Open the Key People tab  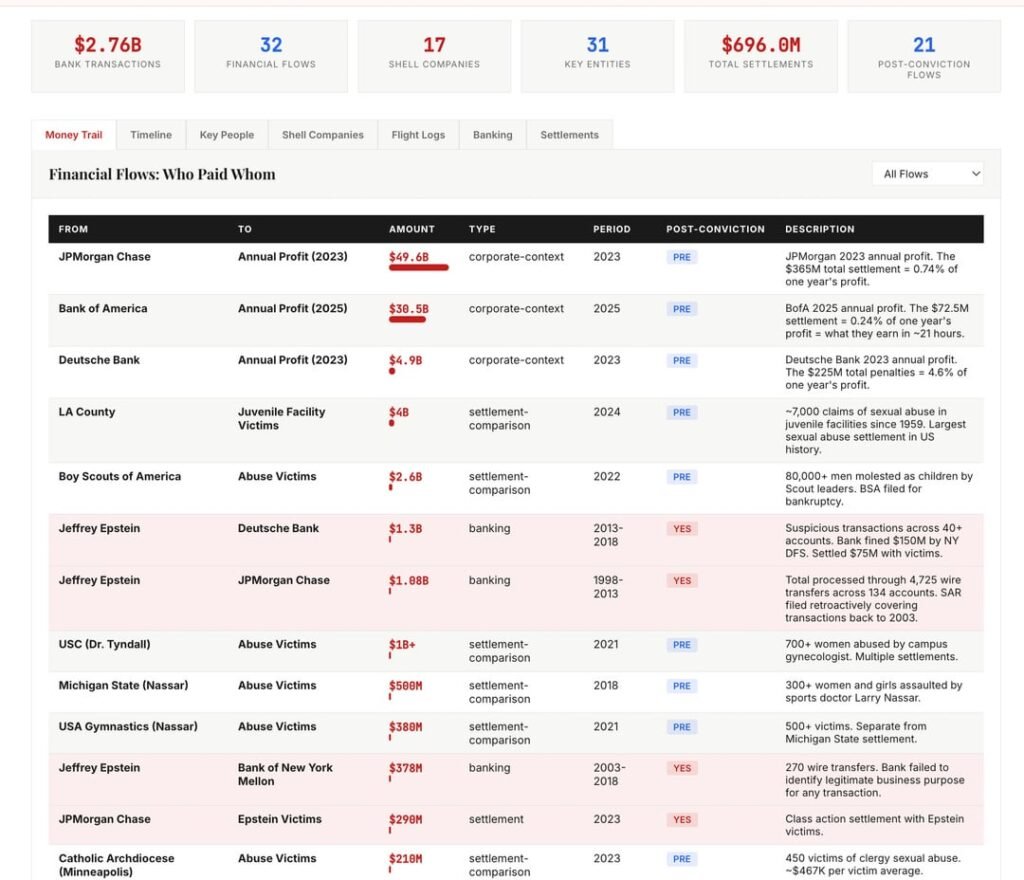[227, 135]
